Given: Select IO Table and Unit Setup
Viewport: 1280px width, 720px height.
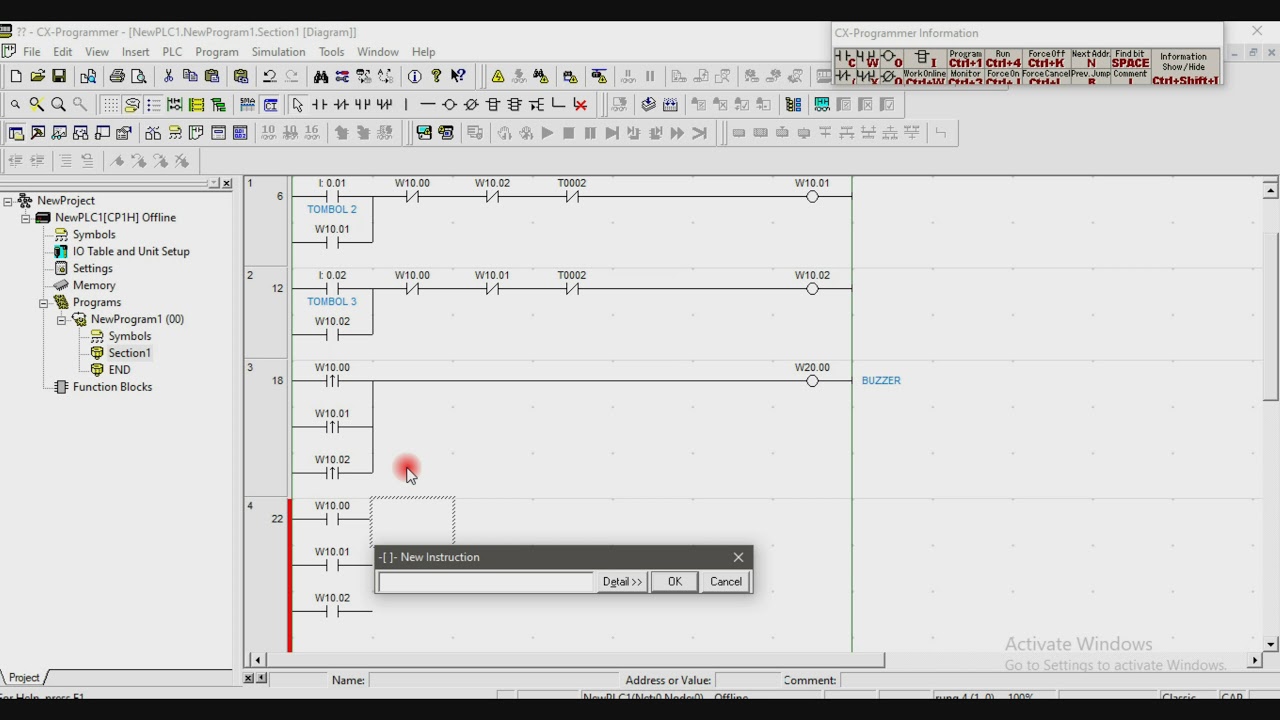Looking at the screenshot, I should pos(131,252).
